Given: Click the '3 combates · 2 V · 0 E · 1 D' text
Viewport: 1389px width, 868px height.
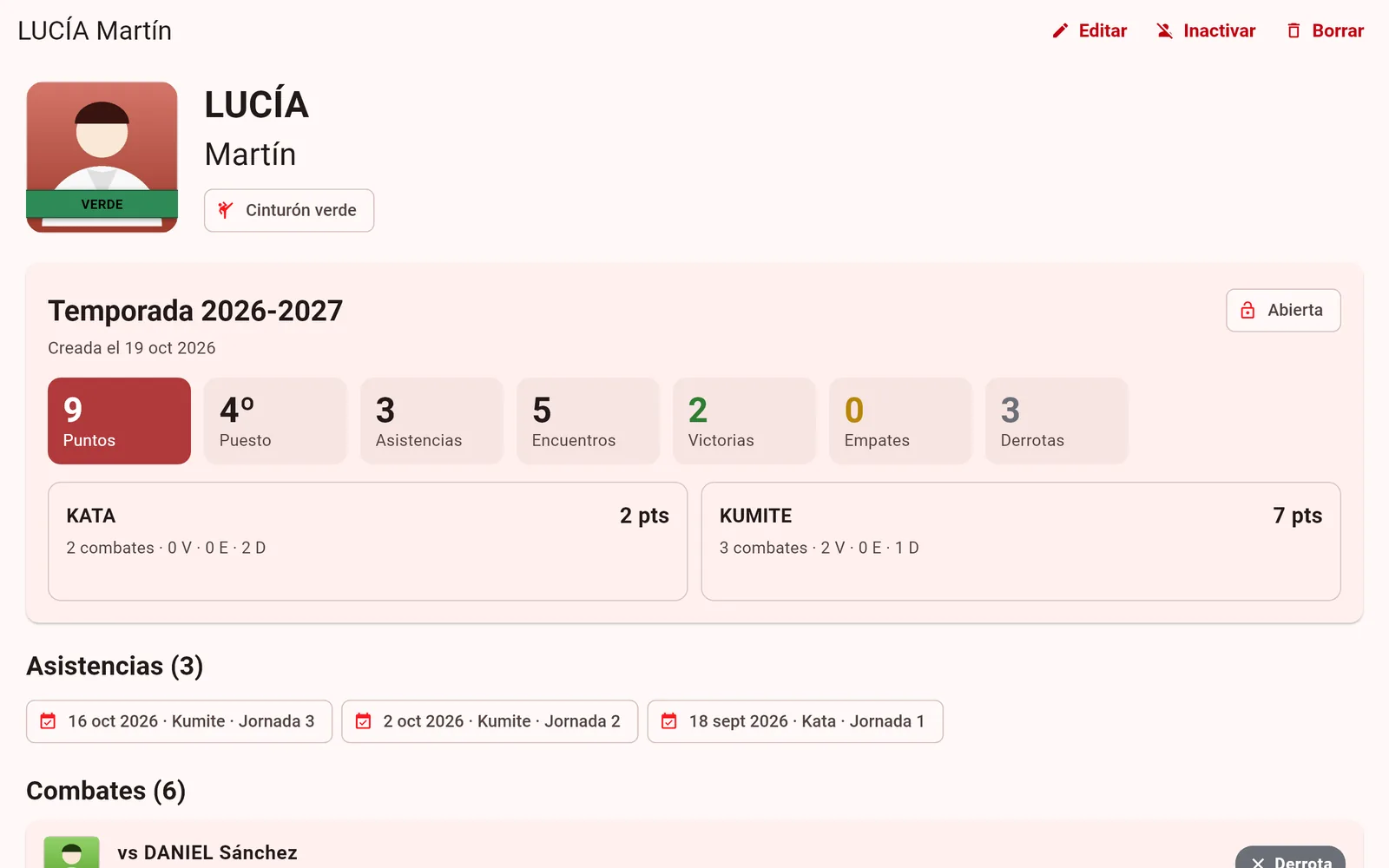Looking at the screenshot, I should point(819,548).
